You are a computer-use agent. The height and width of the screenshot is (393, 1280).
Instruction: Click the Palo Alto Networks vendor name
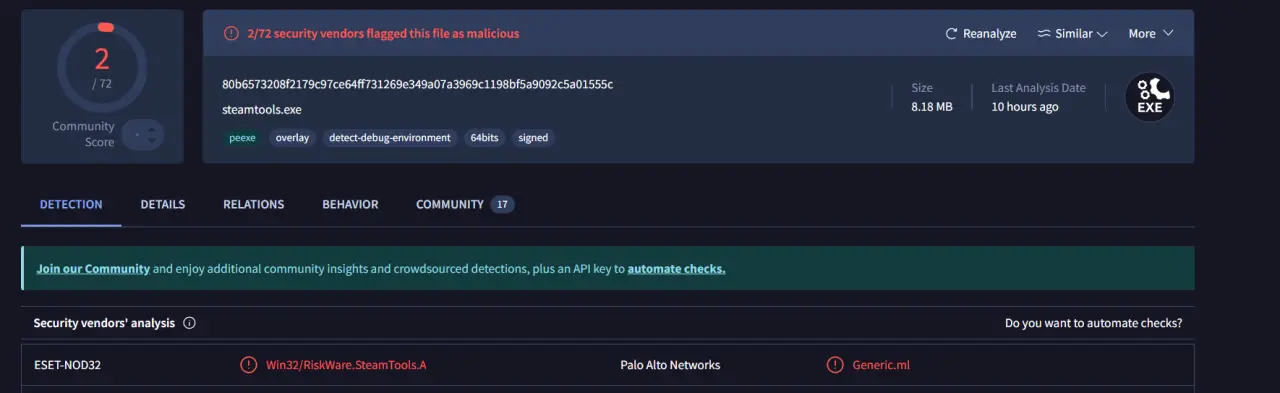[x=670, y=365]
